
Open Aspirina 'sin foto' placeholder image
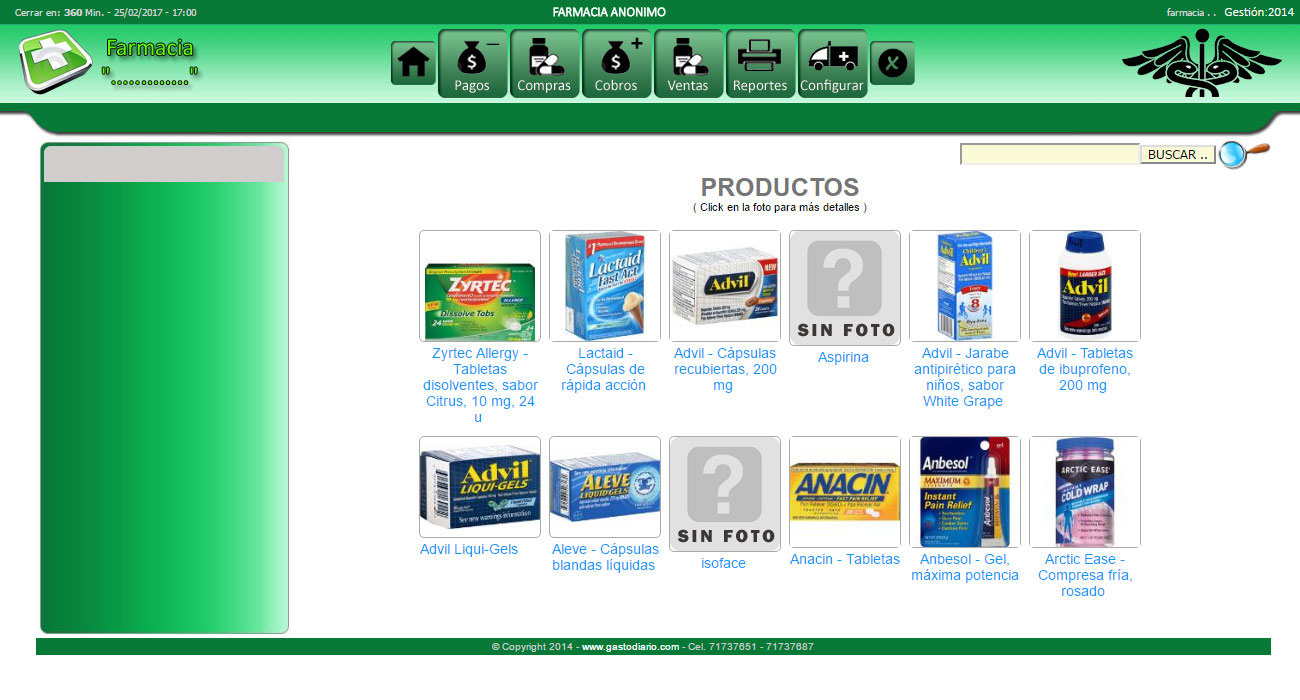pyautogui.click(x=845, y=288)
